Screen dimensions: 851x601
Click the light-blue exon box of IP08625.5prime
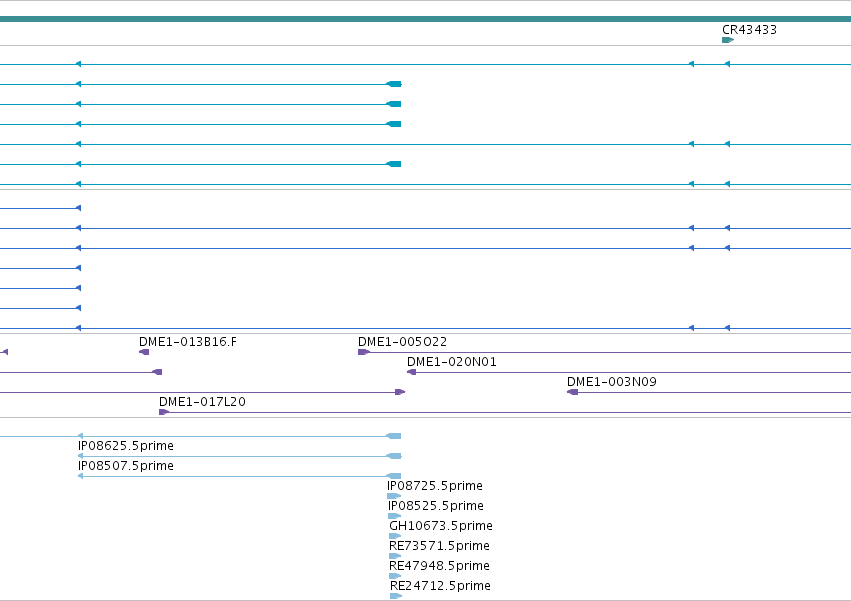click(x=394, y=456)
